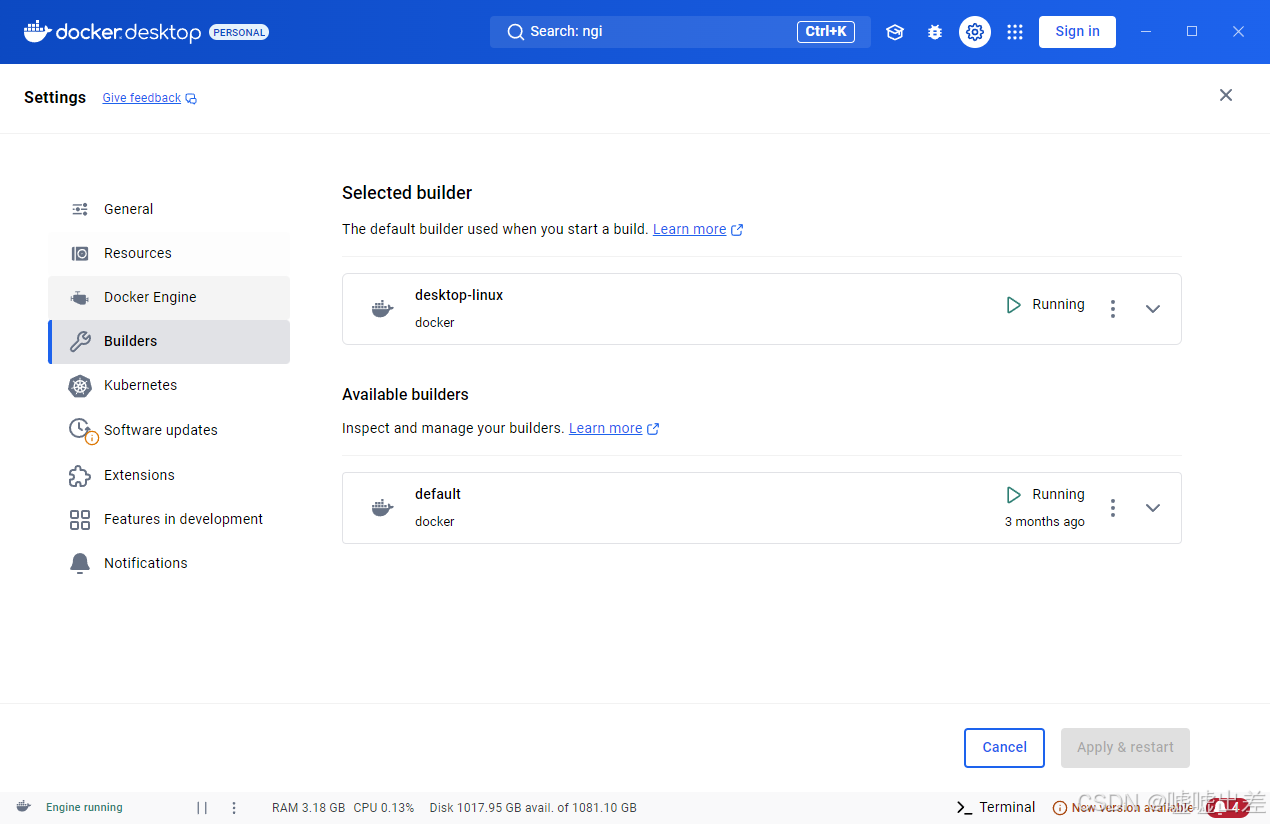The width and height of the screenshot is (1270, 824).
Task: Click the default builder name
Action: 438,494
